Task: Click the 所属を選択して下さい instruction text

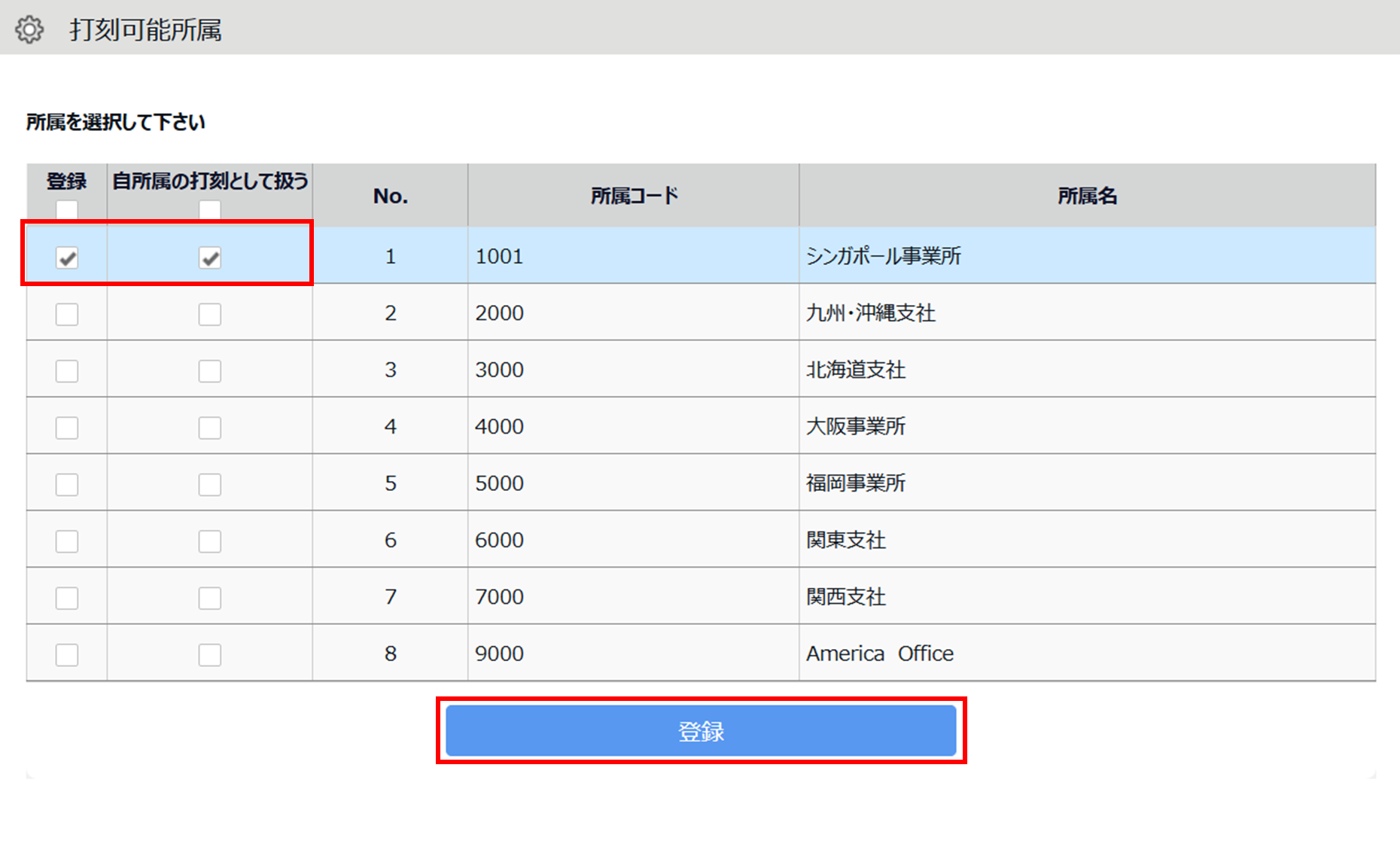Action: point(115,122)
